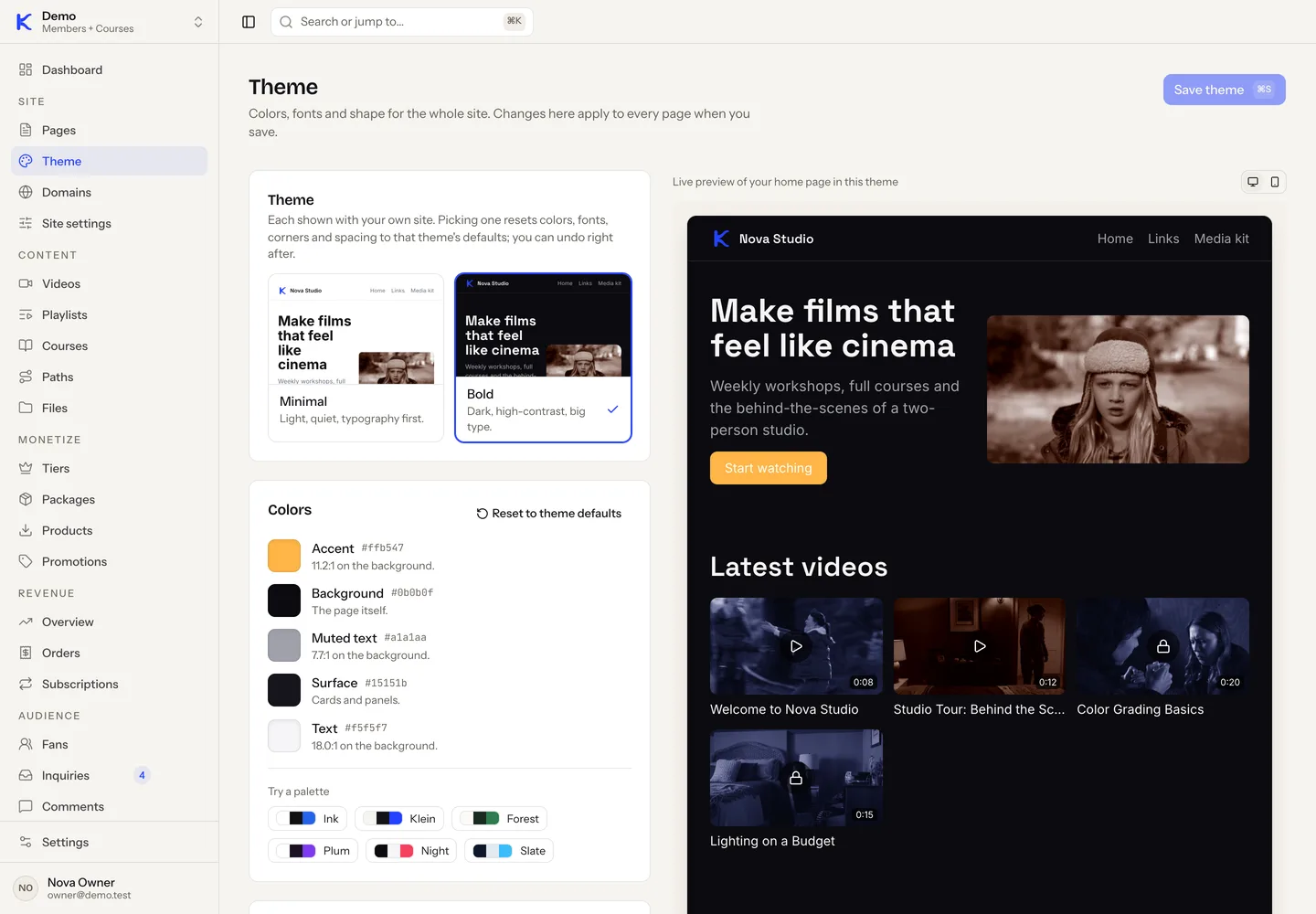Open Studio Tour video thumbnail
Image resolution: width=1316 pixels, height=914 pixels.
point(980,646)
